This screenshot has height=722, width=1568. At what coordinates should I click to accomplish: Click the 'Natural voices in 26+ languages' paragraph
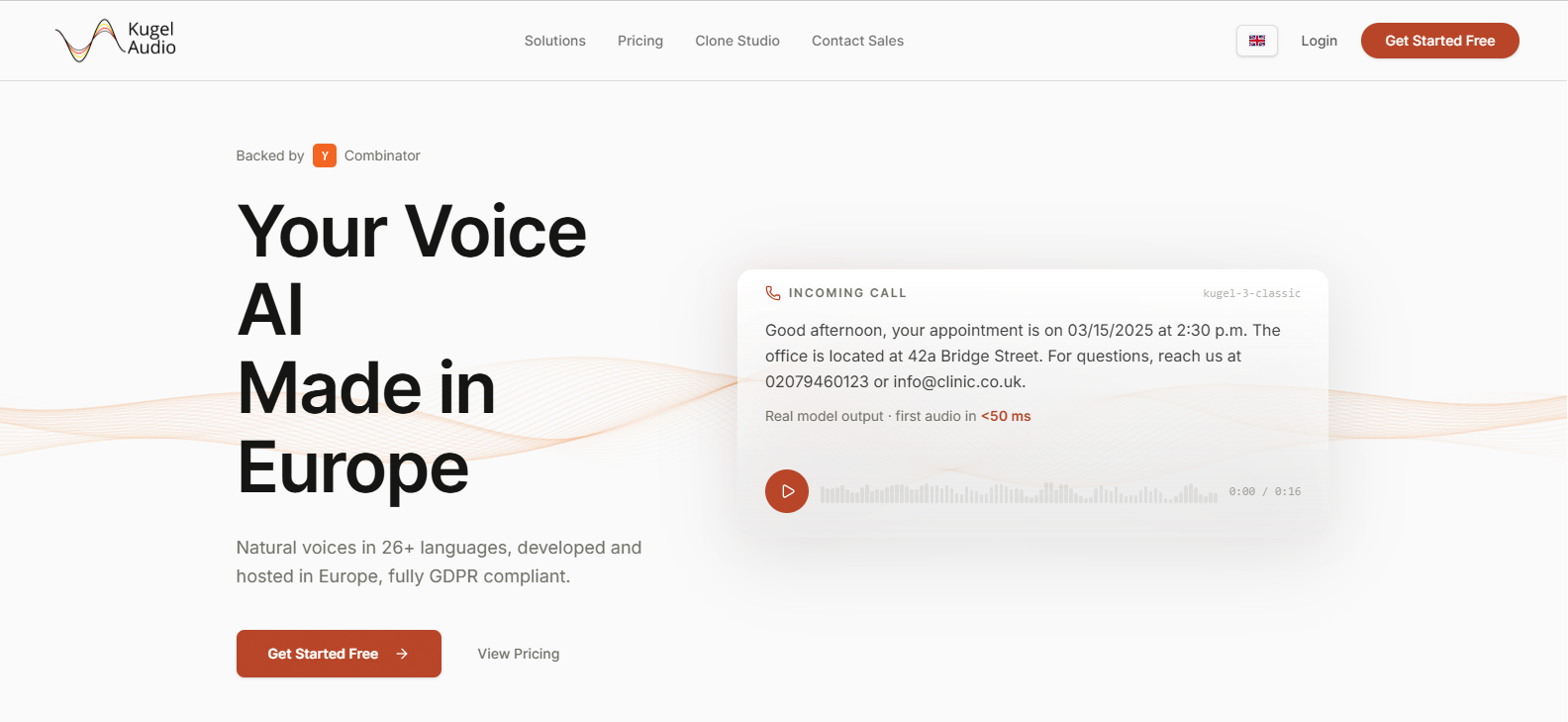439,562
